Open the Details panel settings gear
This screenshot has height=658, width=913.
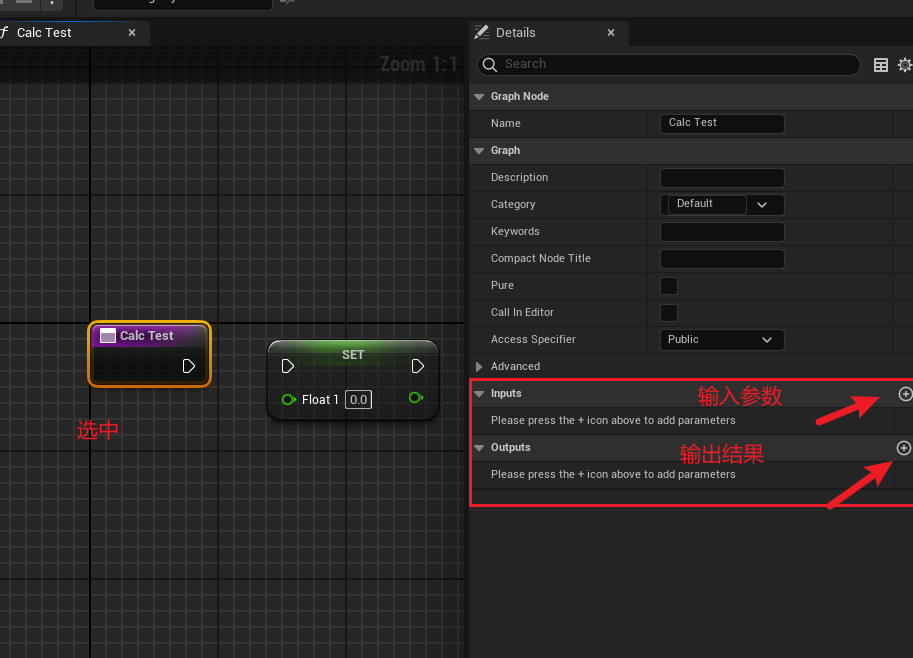click(x=905, y=65)
